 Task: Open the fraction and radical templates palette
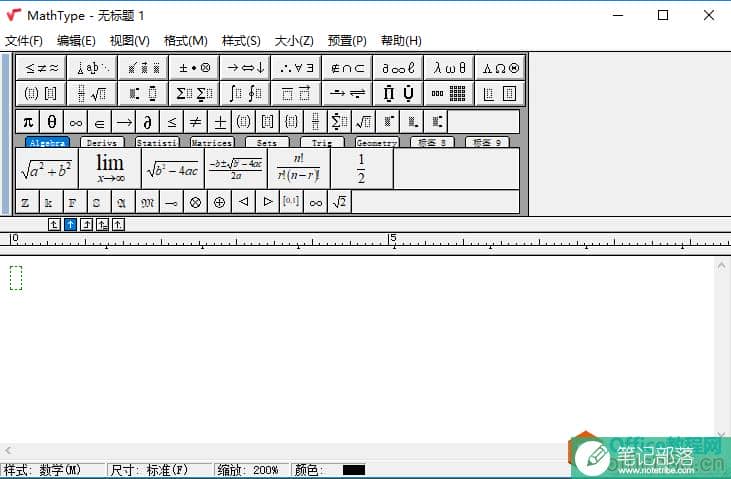pyautogui.click(x=92, y=94)
